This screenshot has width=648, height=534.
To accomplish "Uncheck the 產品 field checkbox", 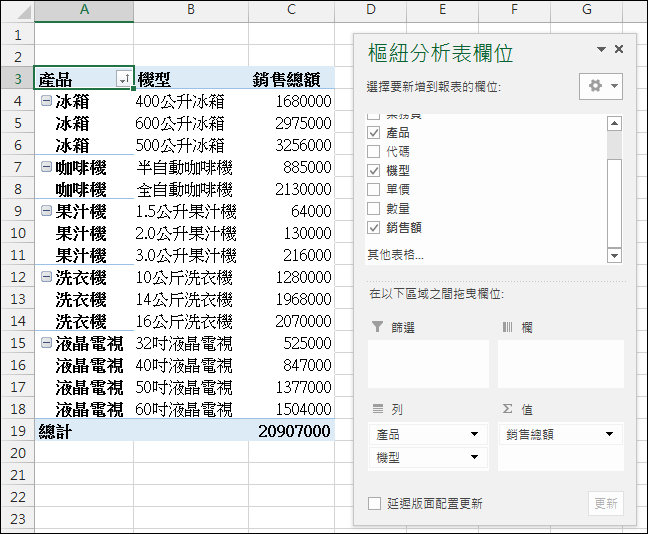I will 374,133.
